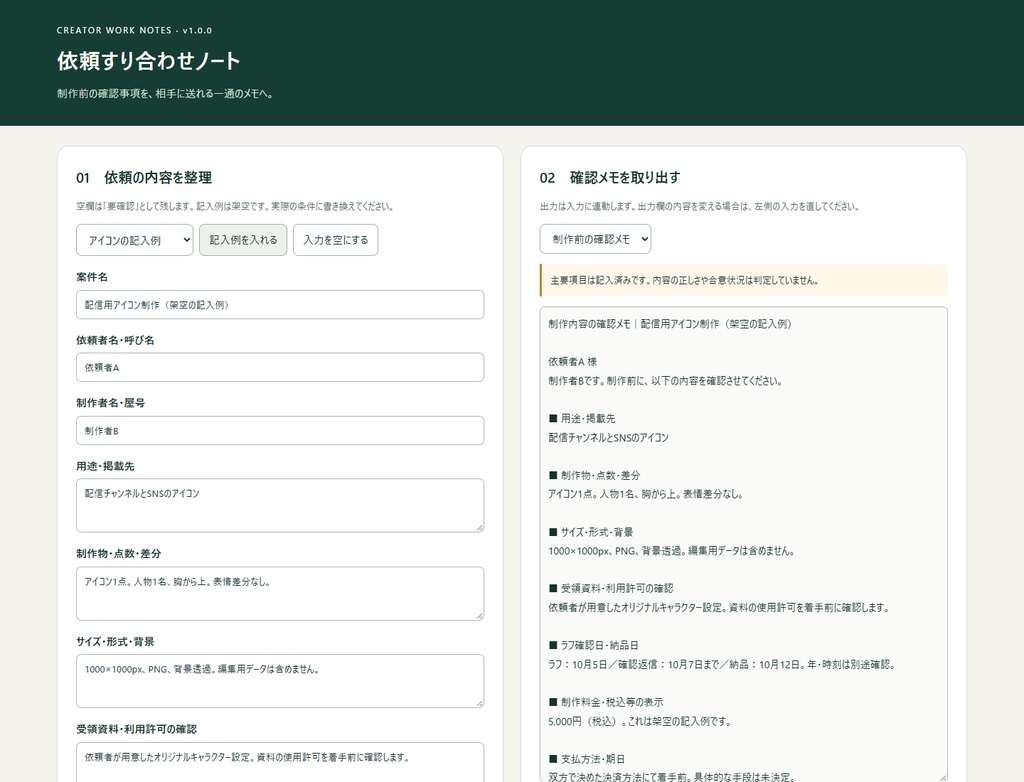This screenshot has height=782, width=1024.
Task: Click inside the 制作物・点数・差分 textarea
Action: (x=280, y=593)
